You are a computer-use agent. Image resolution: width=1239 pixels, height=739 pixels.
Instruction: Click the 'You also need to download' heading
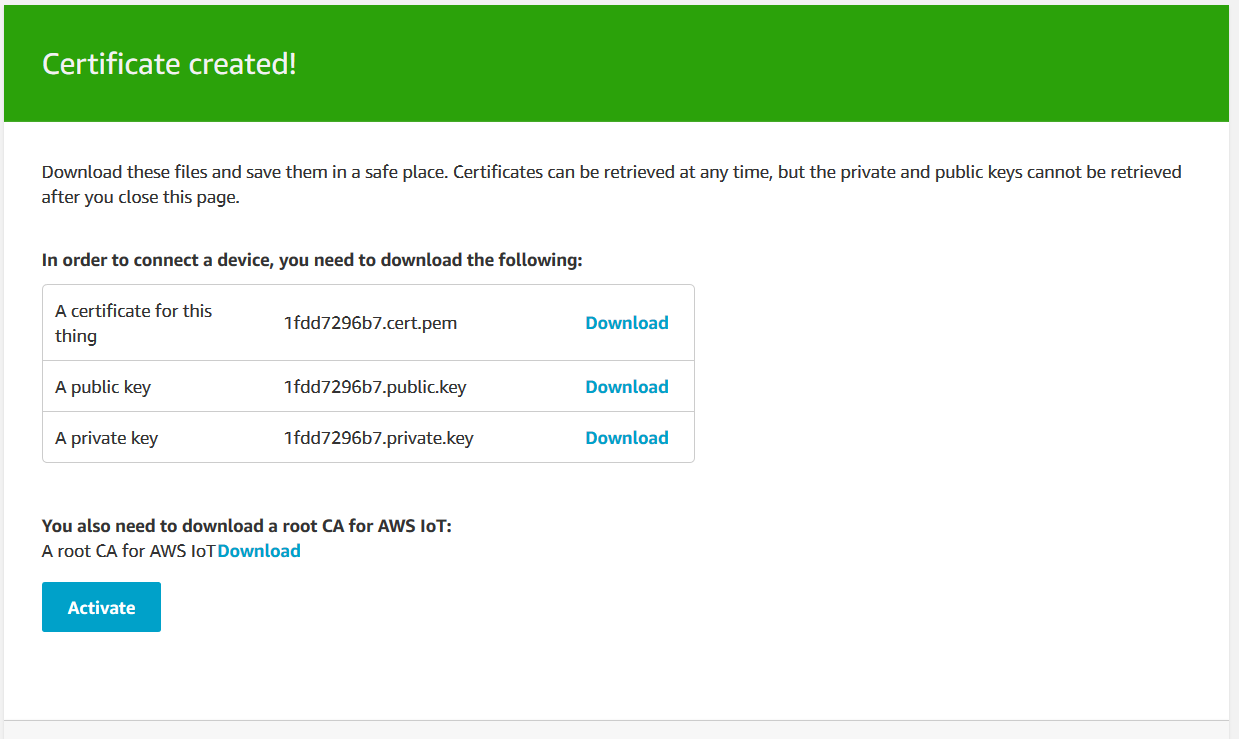(x=247, y=526)
